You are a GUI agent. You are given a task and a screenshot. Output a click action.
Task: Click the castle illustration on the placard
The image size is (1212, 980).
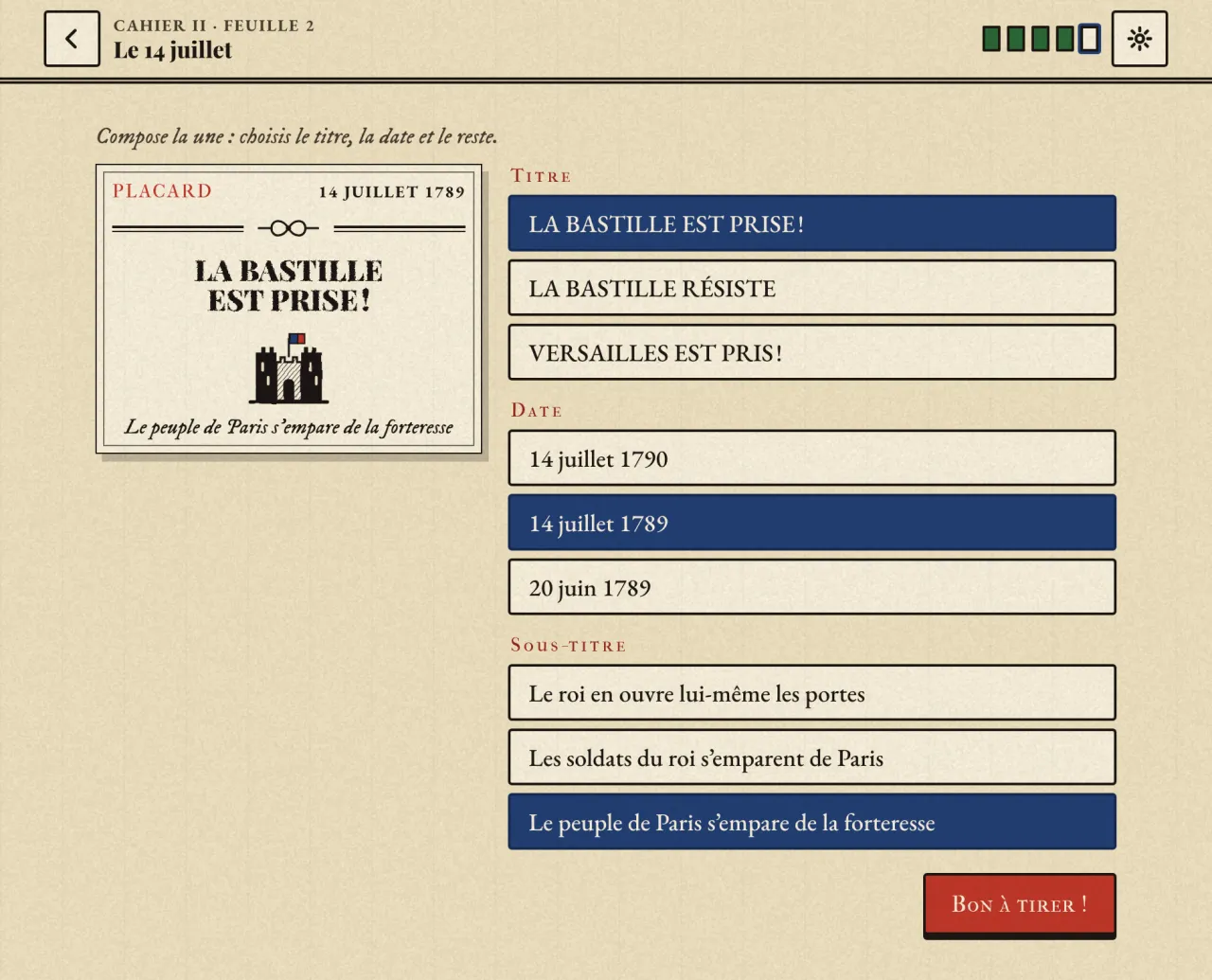click(289, 368)
